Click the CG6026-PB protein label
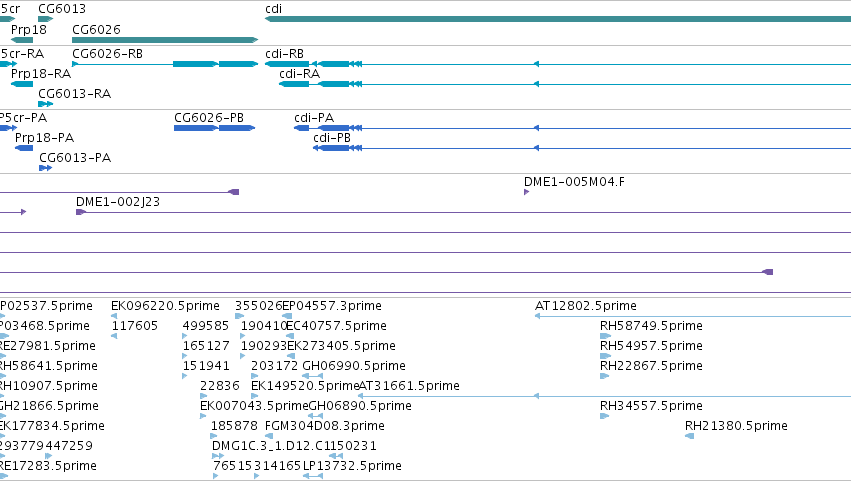Image resolution: width=851 pixels, height=481 pixels. point(209,118)
